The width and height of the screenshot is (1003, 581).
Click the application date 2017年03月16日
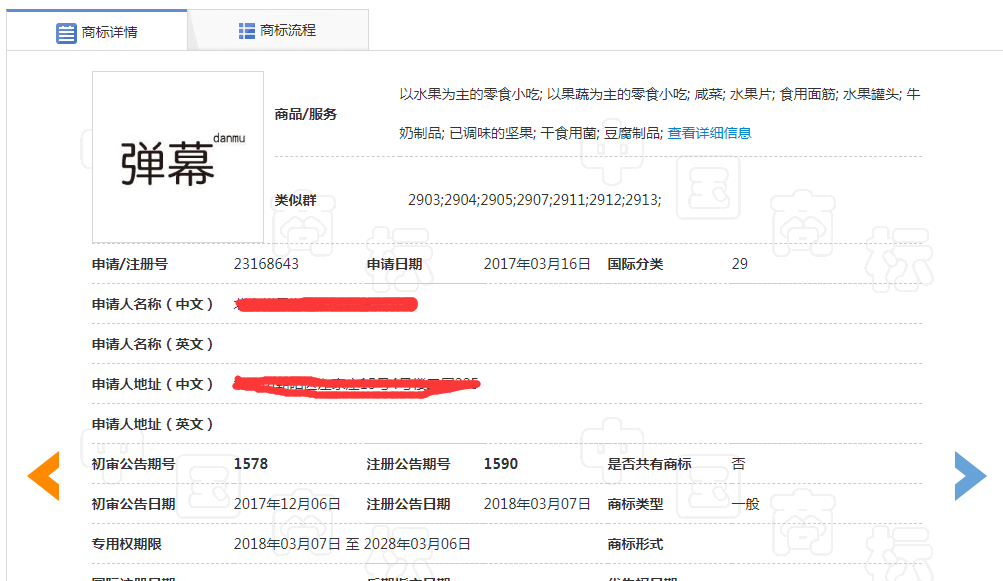537,264
